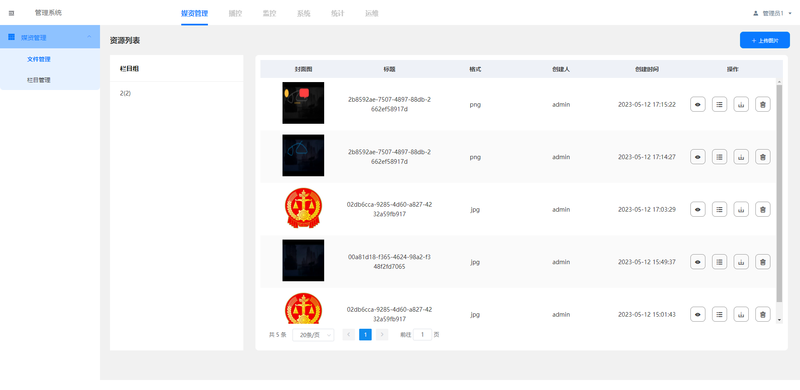Preview the 15:49:37 file with eye icon
Viewport: 800px width, 390px height.
click(698, 262)
